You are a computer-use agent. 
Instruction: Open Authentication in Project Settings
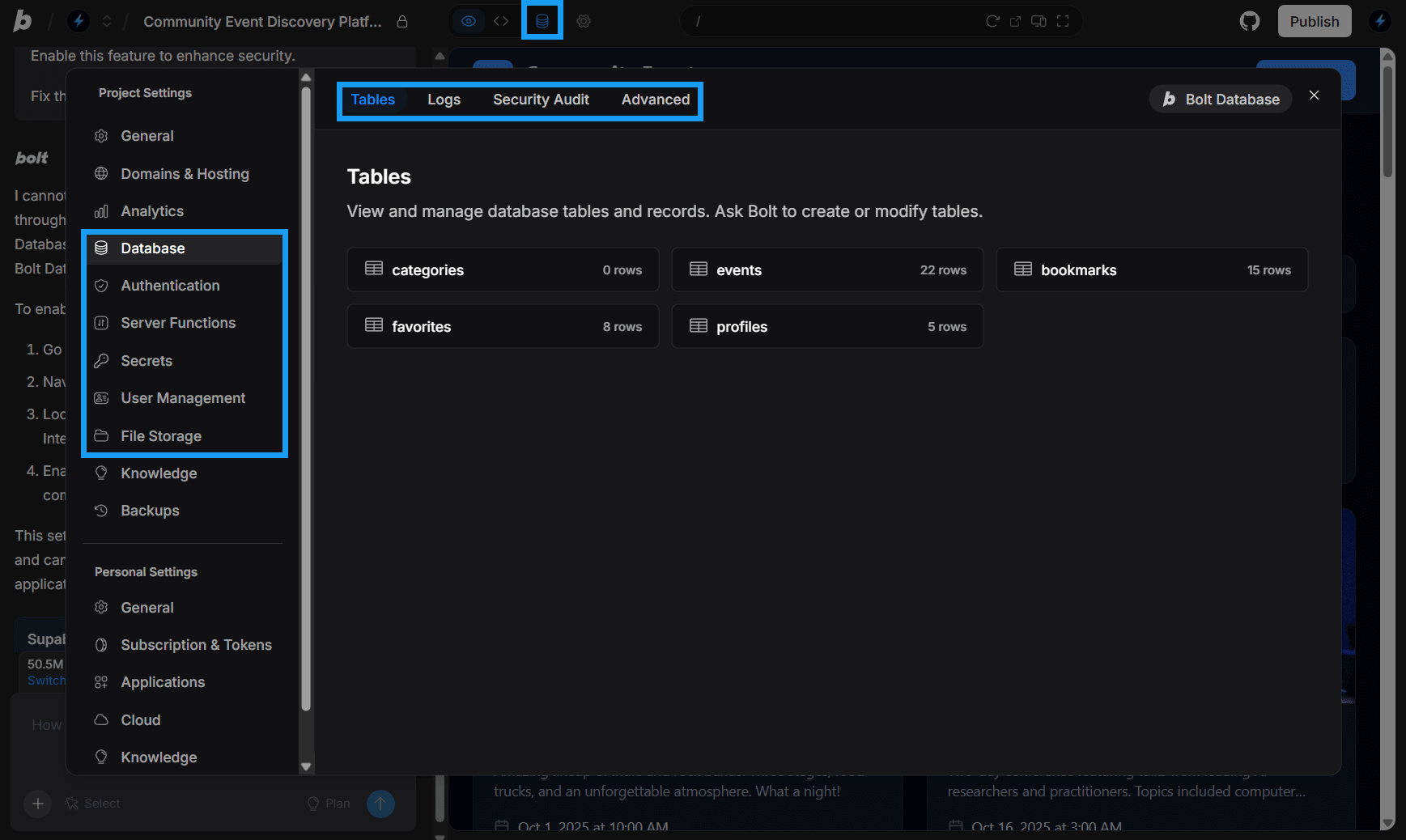170,286
